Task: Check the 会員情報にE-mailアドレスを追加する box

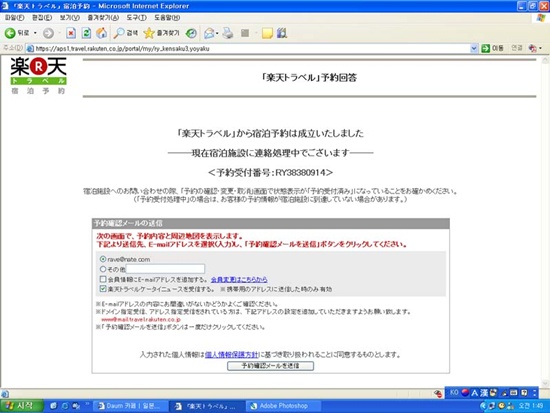Action: point(103,279)
